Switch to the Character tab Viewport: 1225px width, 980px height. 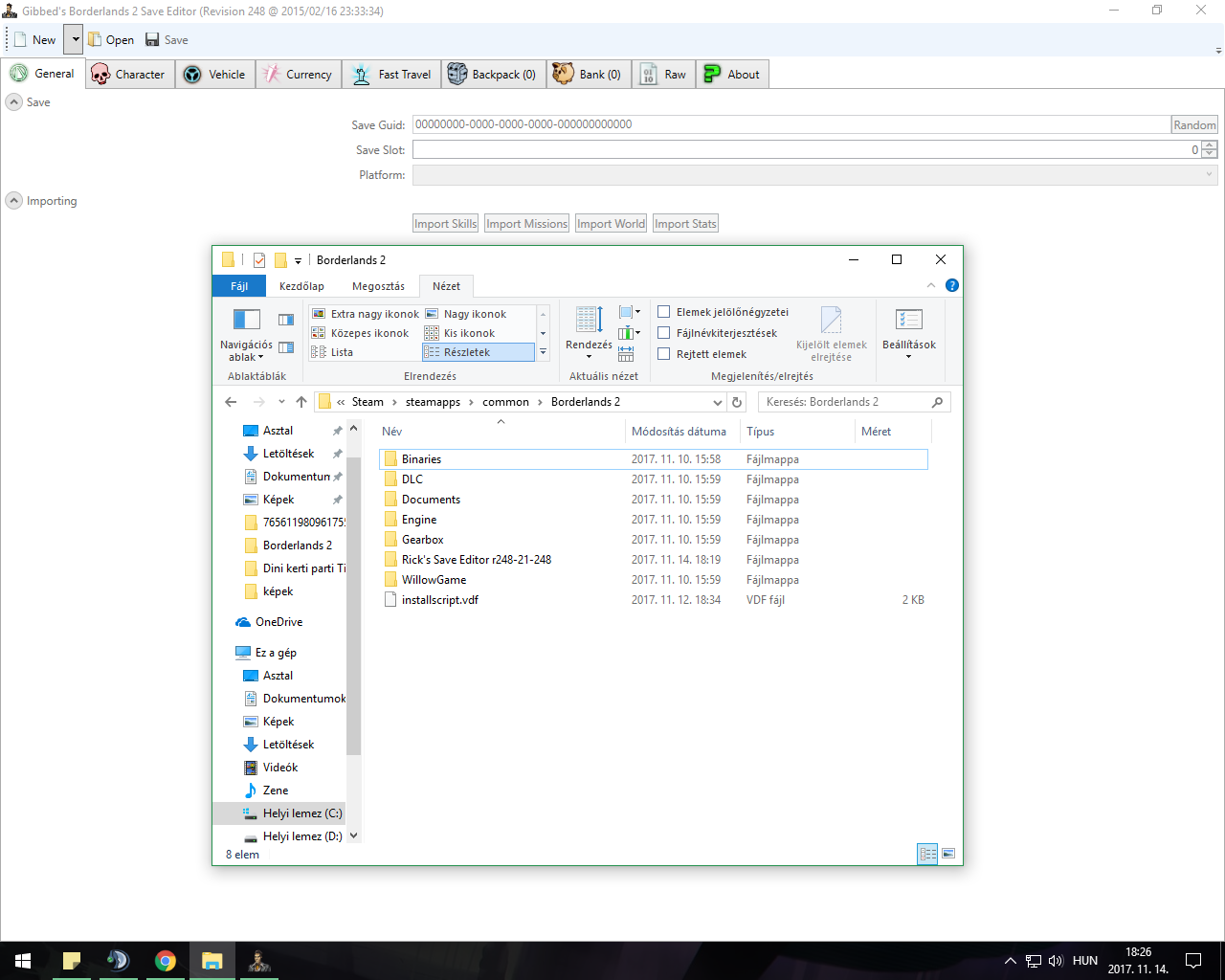129,75
